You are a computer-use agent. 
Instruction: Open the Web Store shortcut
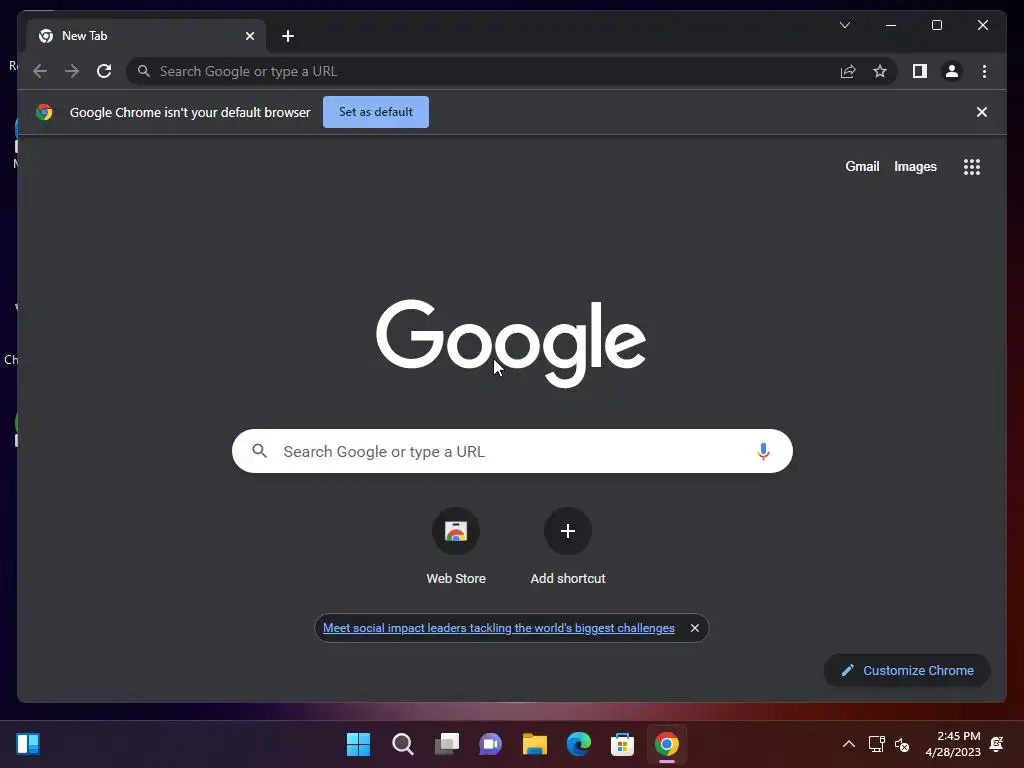(x=456, y=546)
